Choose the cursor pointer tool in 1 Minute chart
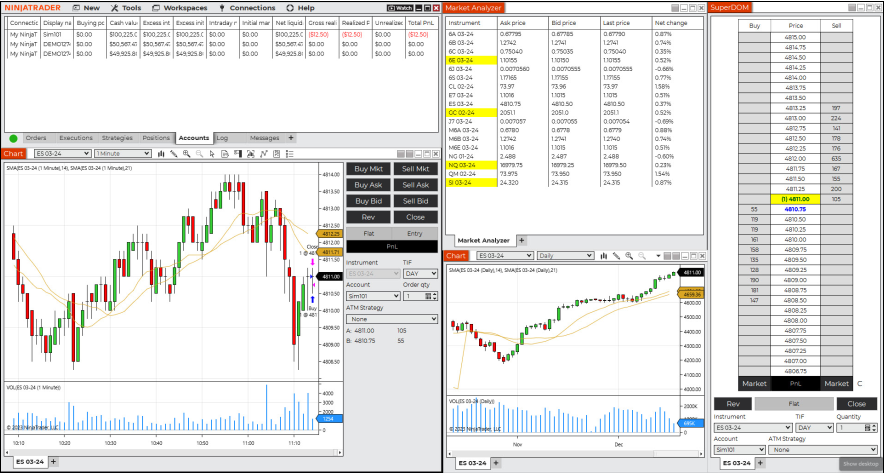888x473 pixels. [x=212, y=154]
